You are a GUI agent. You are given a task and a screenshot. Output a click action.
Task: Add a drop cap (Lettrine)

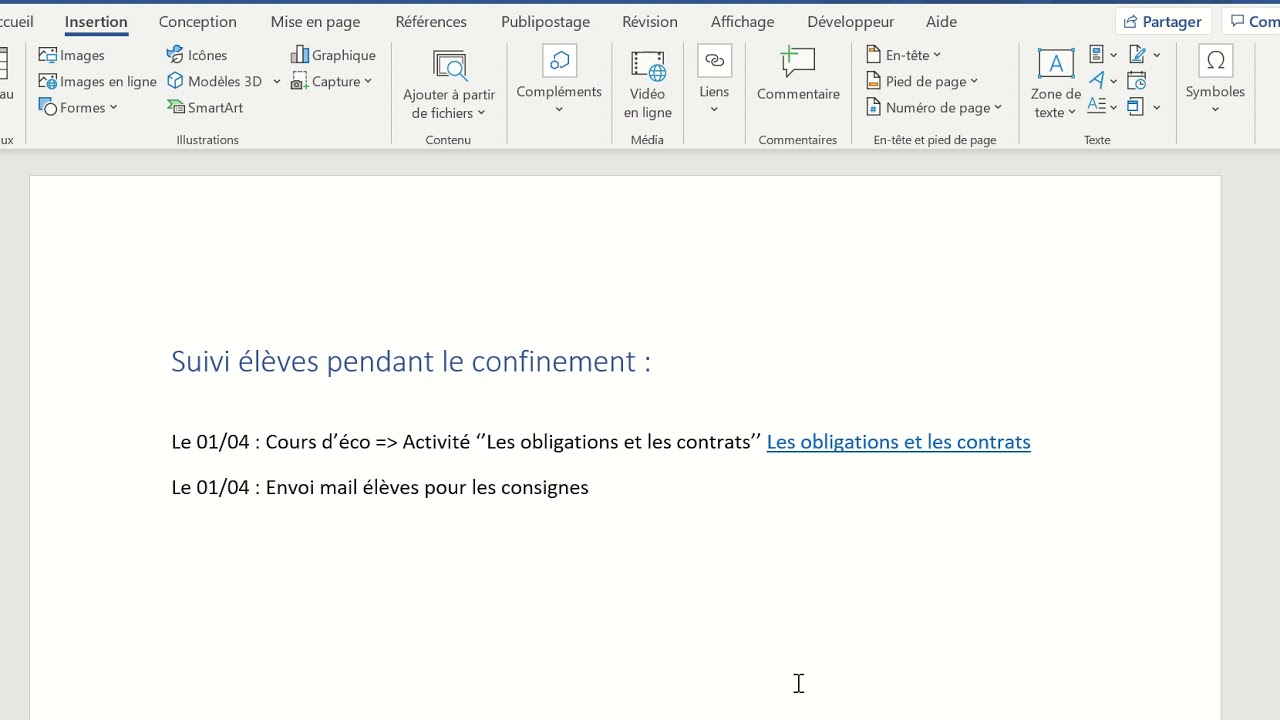[1103, 107]
